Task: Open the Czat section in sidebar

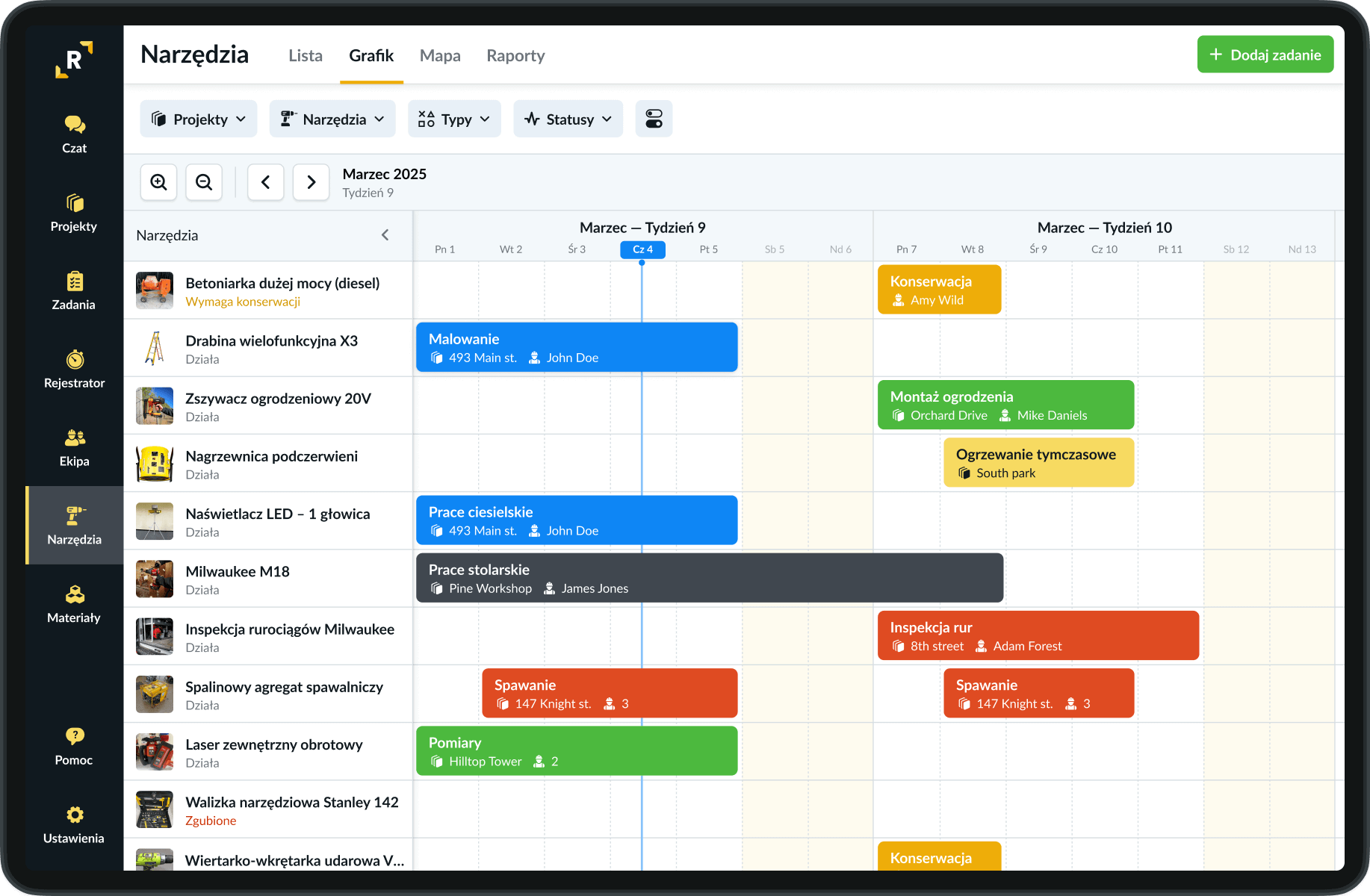Action: click(74, 134)
